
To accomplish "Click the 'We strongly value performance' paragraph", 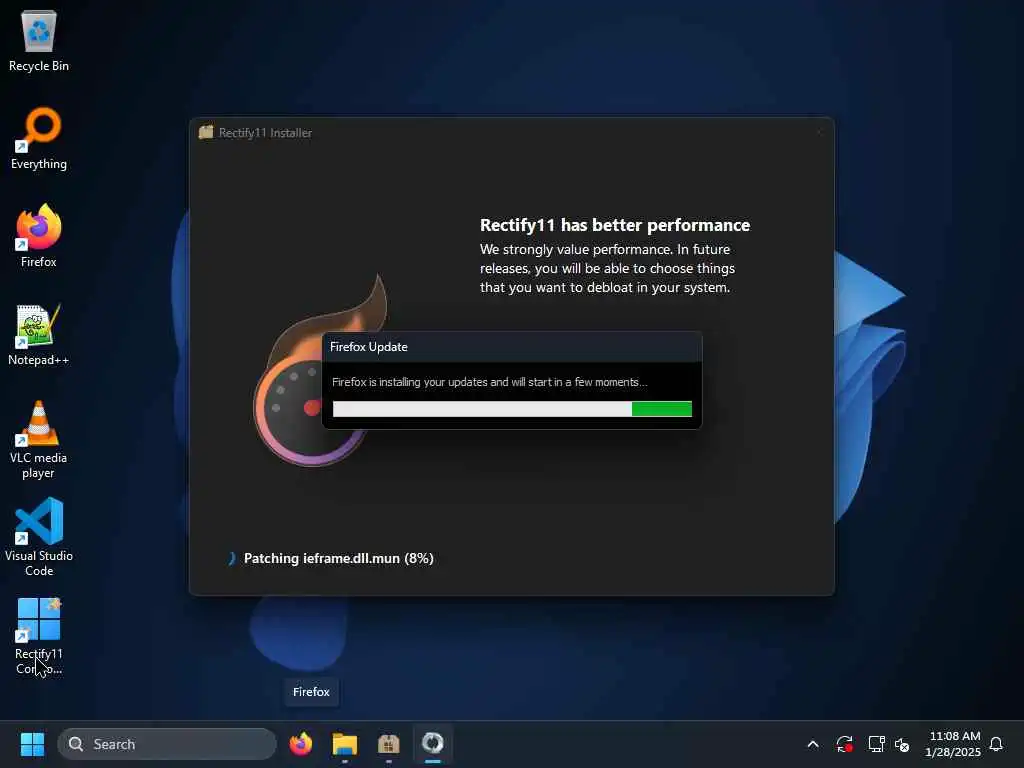I will [607, 268].
